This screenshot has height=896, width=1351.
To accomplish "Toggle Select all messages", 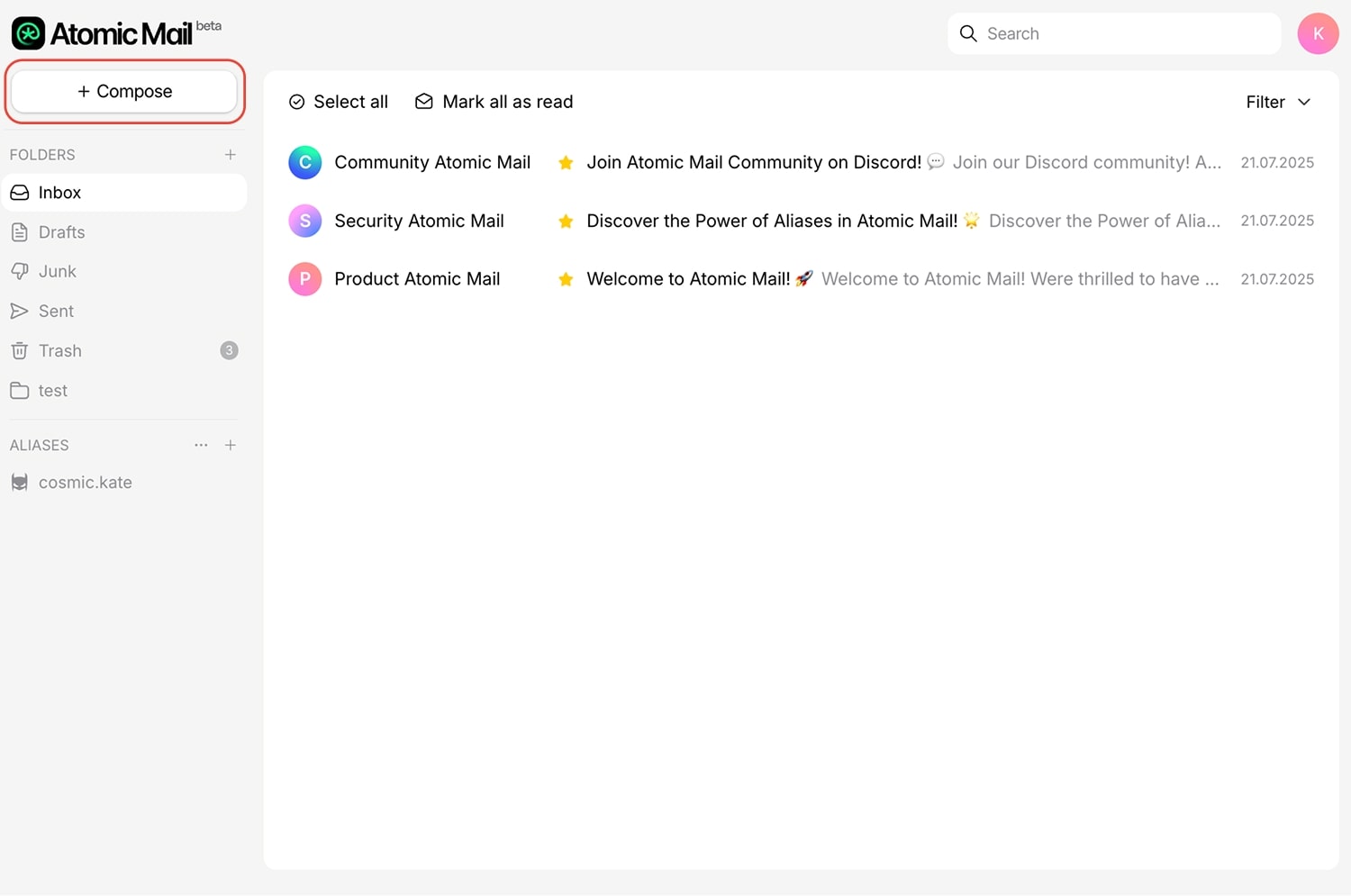I will [x=338, y=102].
